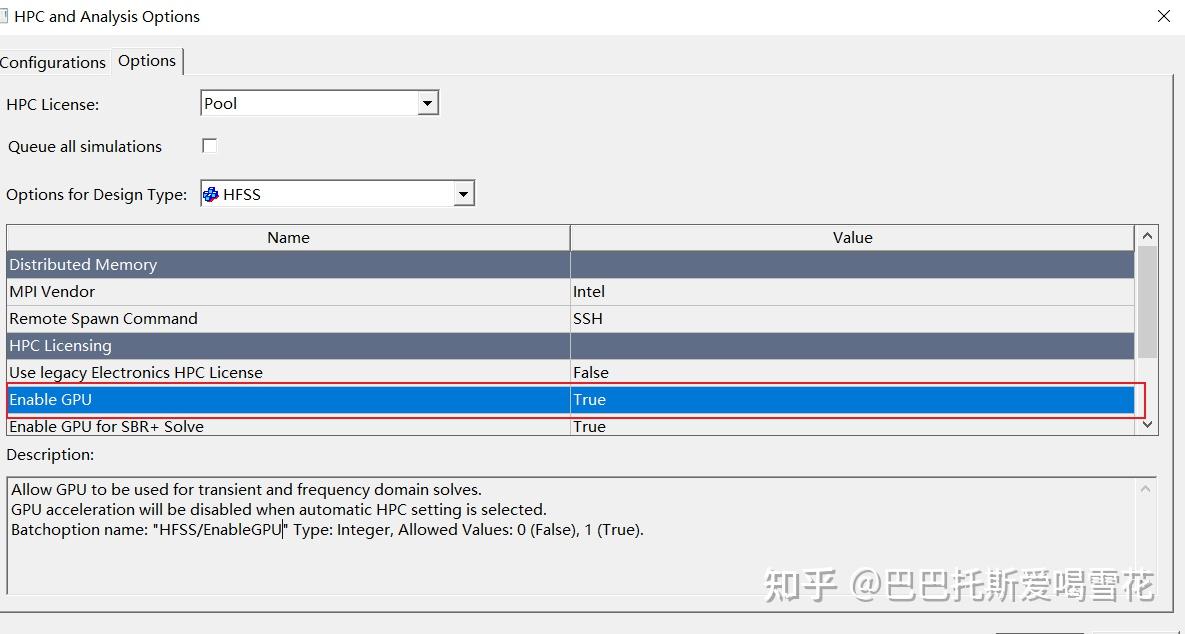Click the 'Options for Design Type:' label
Viewport: 1185px width, 634px height.
tap(97, 194)
